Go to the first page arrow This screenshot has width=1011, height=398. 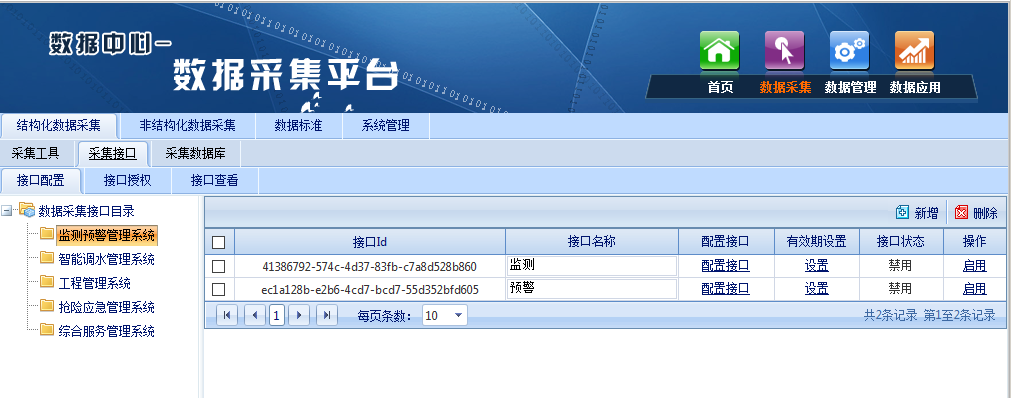point(226,315)
